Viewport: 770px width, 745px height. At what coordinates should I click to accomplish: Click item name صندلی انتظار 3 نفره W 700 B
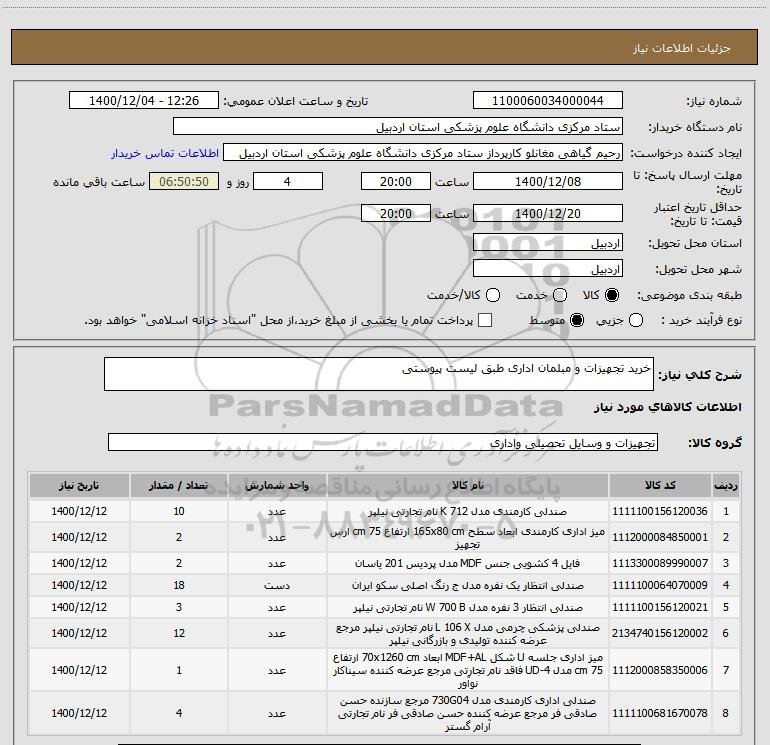pyautogui.click(x=468, y=607)
